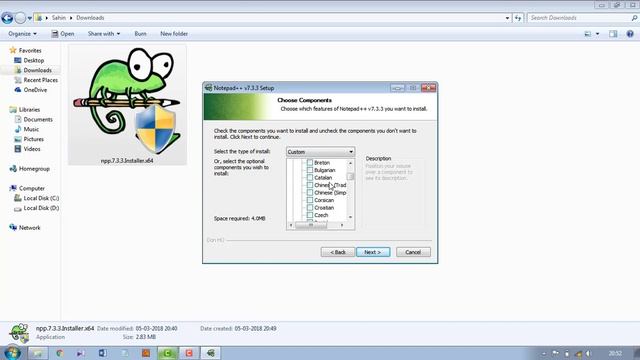
Task: Check the Bulgarian language checkbox
Action: pos(310,170)
